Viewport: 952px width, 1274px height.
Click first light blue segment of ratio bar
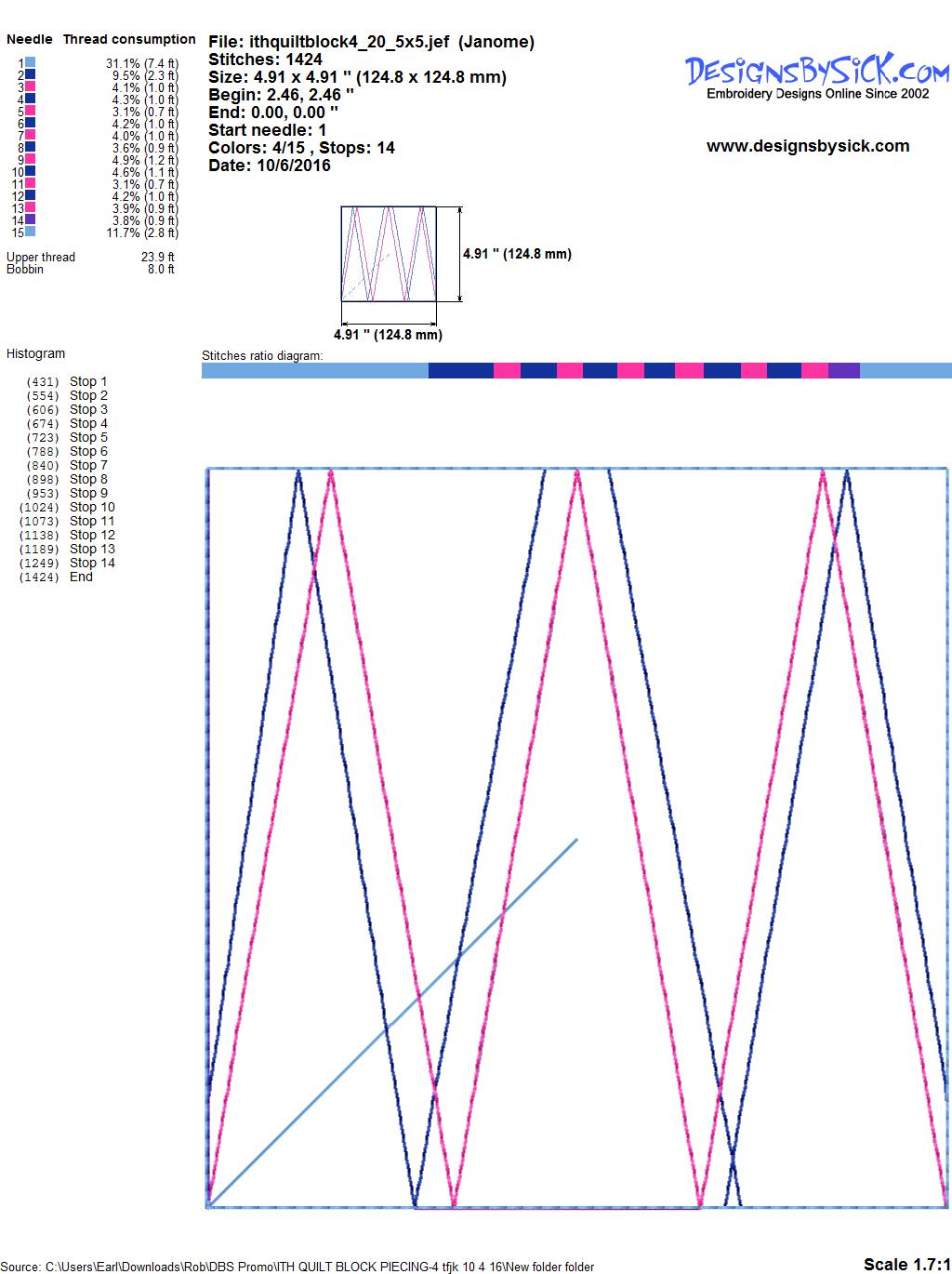click(x=314, y=371)
